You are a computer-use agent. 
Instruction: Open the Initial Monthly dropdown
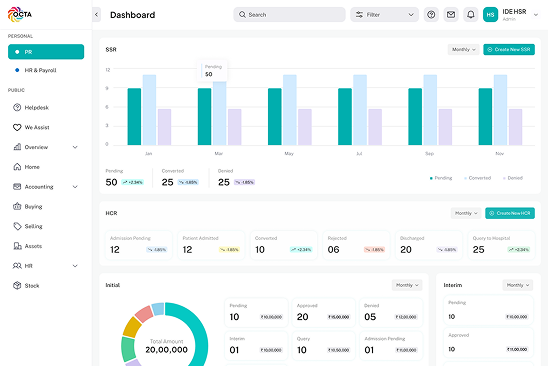(407, 285)
